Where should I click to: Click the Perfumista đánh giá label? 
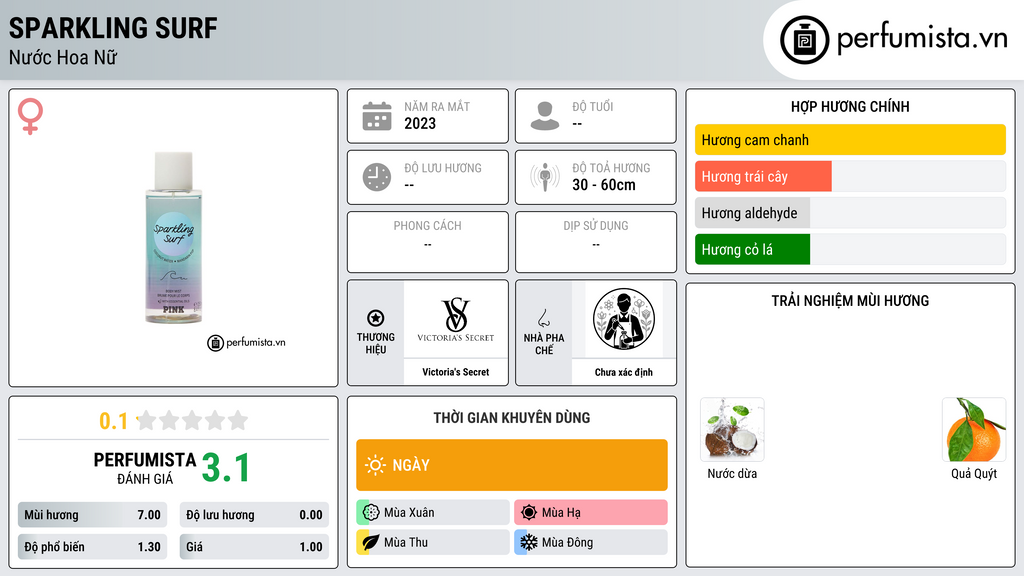(x=145, y=468)
